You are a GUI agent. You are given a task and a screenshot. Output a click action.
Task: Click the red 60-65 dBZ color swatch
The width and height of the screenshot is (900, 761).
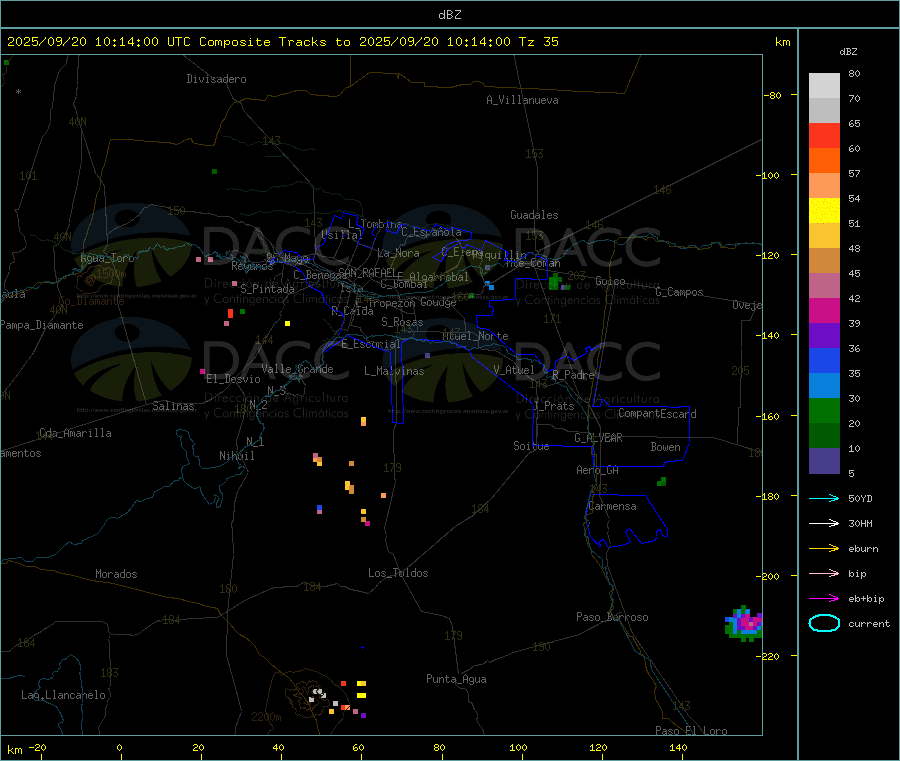824,135
